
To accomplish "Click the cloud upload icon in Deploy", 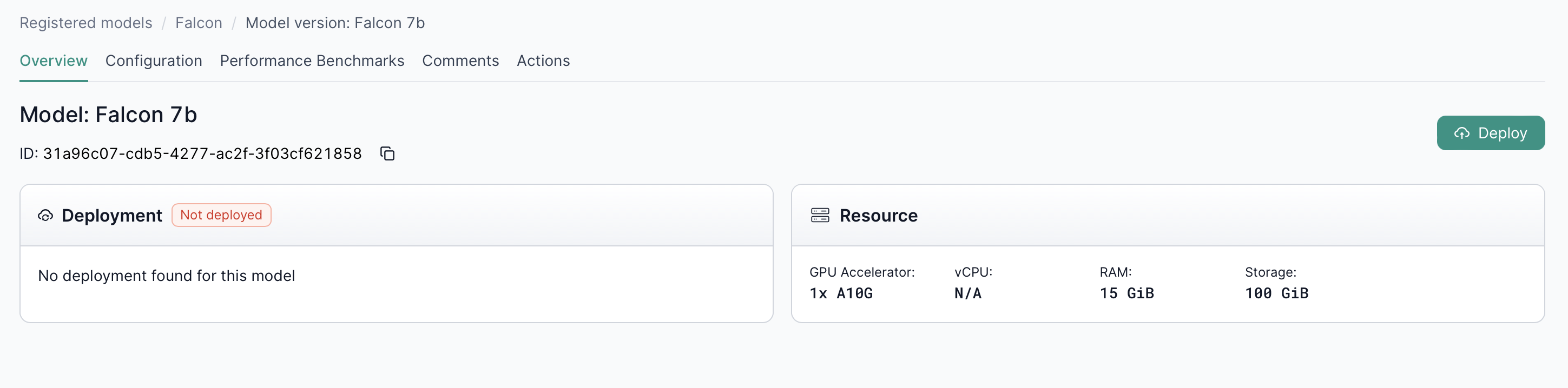I will pyautogui.click(x=1461, y=133).
